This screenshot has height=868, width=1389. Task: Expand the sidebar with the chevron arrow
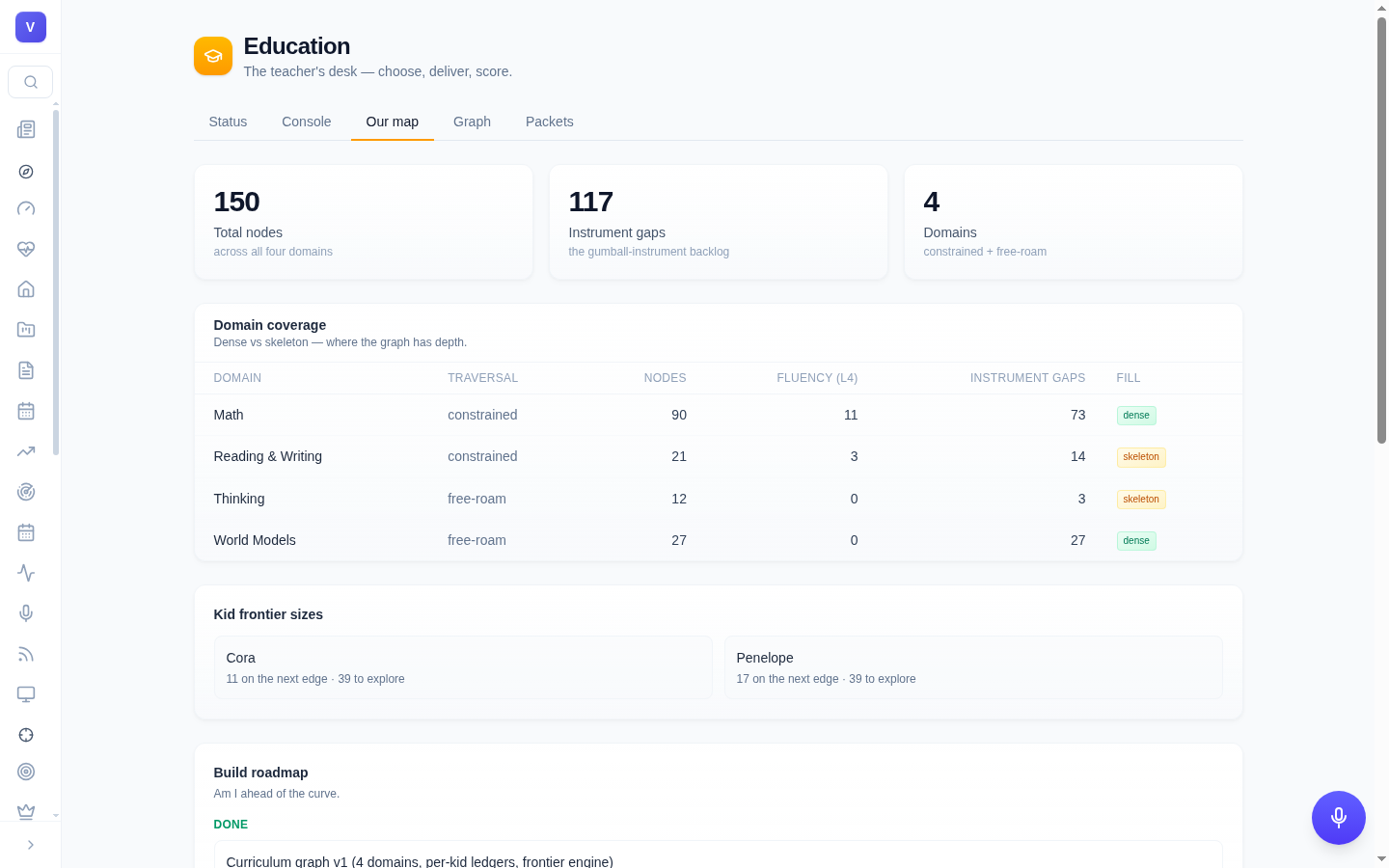(30, 845)
